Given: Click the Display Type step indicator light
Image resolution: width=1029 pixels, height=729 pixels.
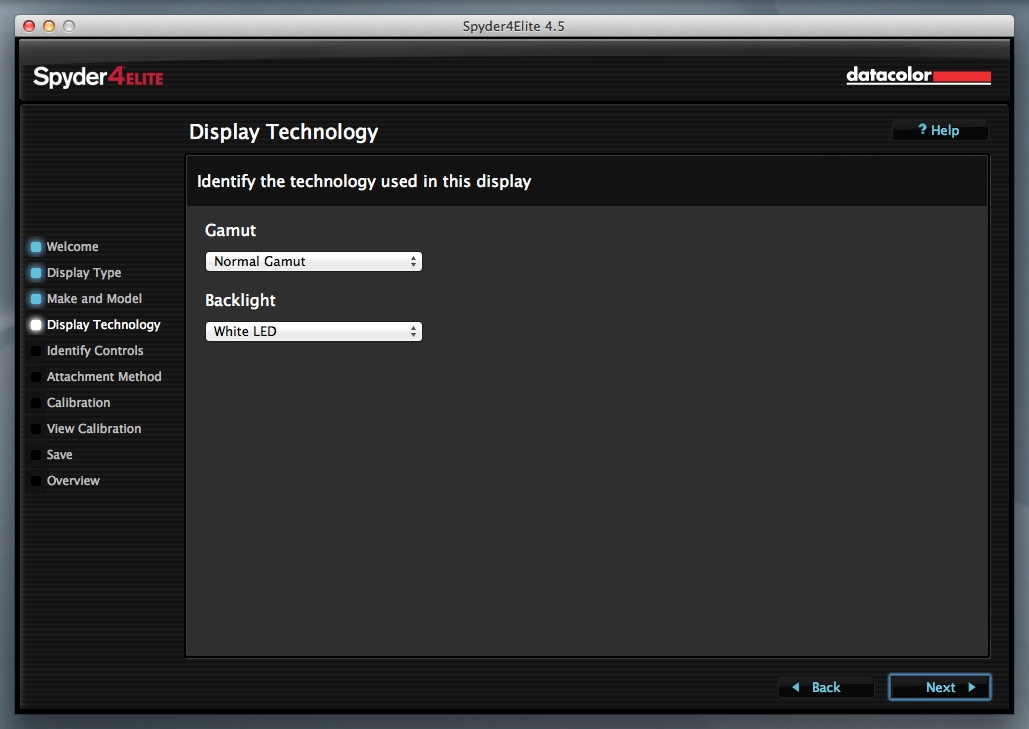Looking at the screenshot, I should pos(36,273).
